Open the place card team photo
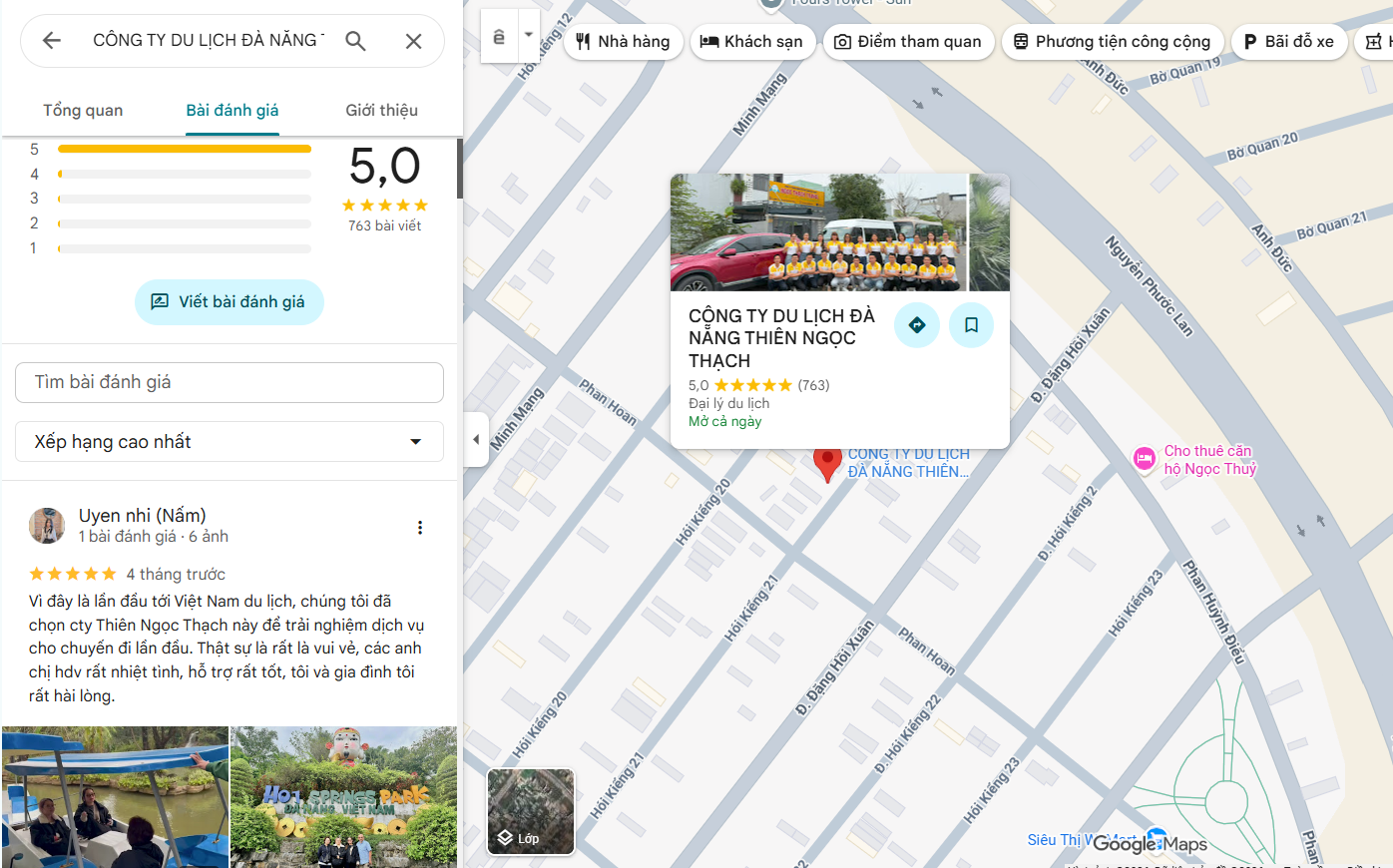Screen dimensions: 1393x868 pos(818,232)
